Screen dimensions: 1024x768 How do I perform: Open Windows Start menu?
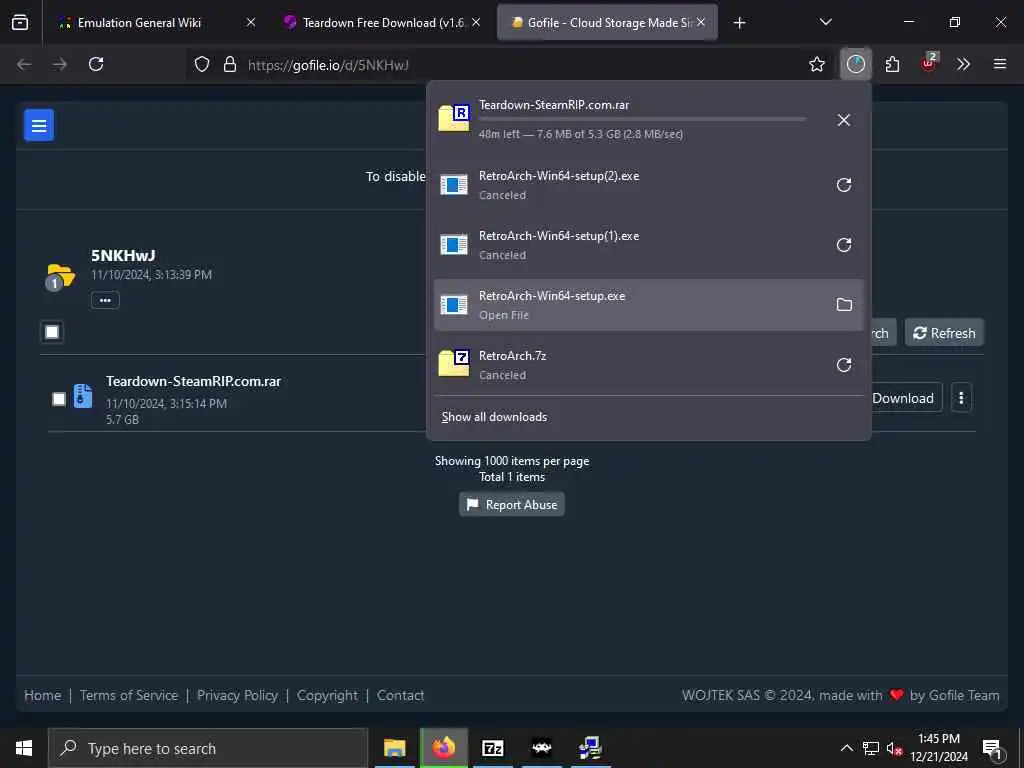pyautogui.click(x=24, y=748)
